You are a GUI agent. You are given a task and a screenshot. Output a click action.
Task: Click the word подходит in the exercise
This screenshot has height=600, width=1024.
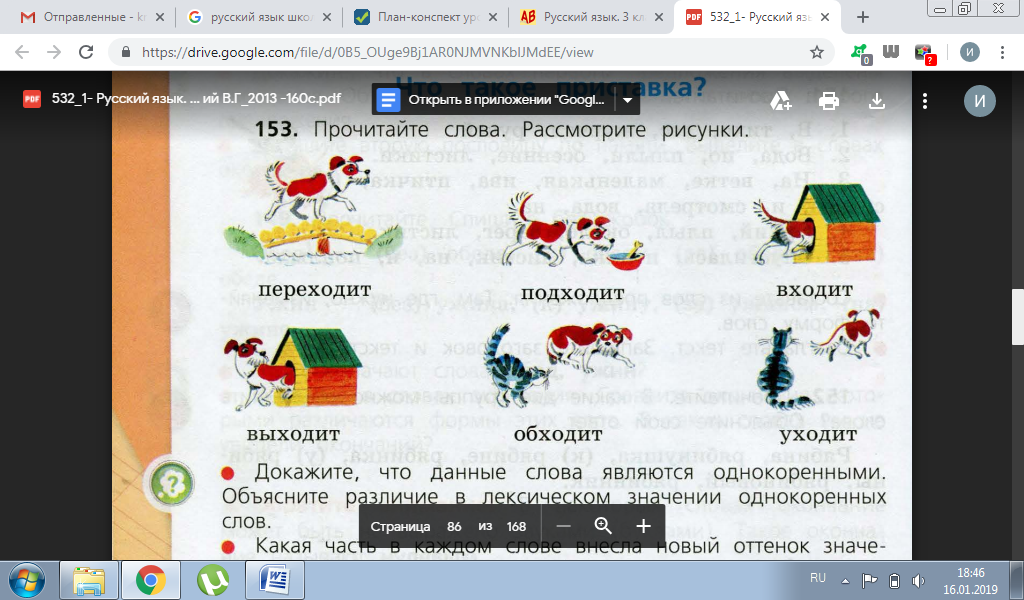pos(572,293)
